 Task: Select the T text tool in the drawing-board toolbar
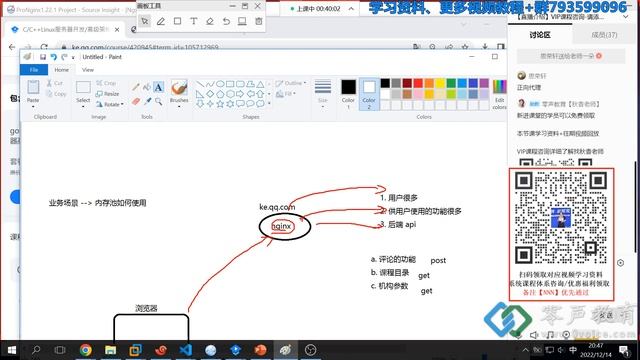(193, 21)
